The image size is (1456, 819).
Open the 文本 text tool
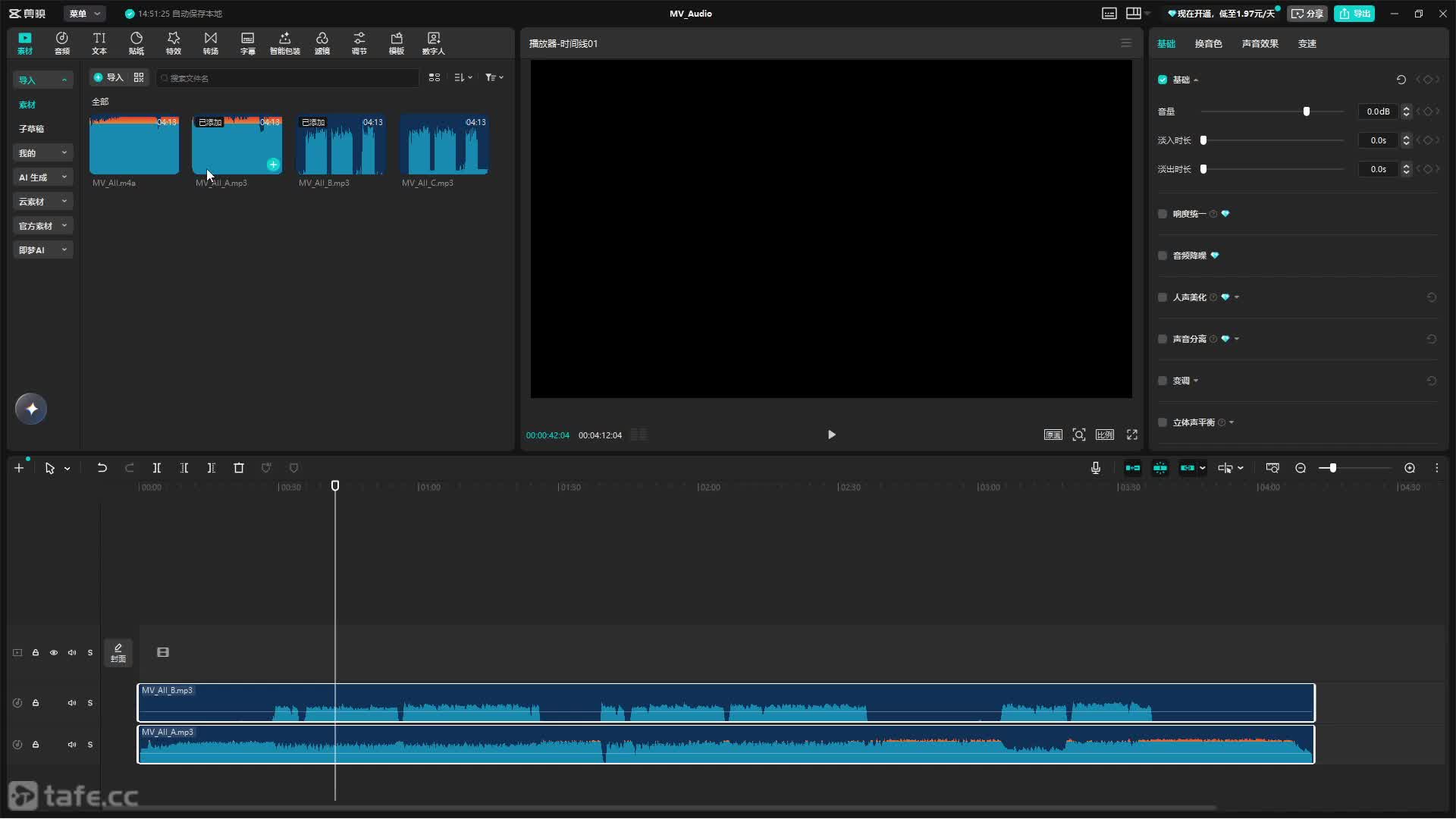(99, 43)
